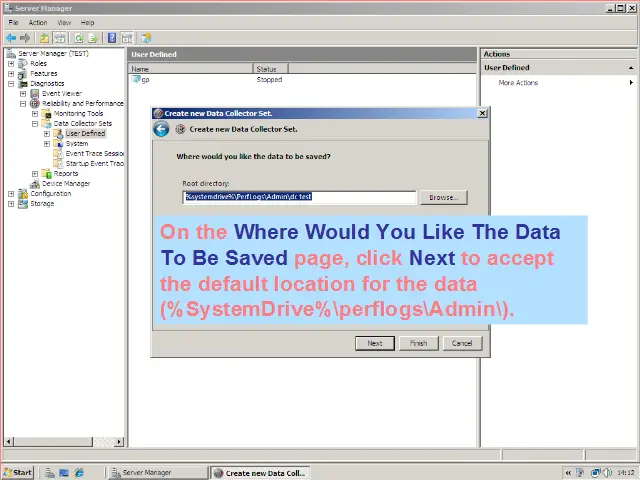Click the round blue back arrow in the wizard
The width and height of the screenshot is (640, 480).
point(161,129)
